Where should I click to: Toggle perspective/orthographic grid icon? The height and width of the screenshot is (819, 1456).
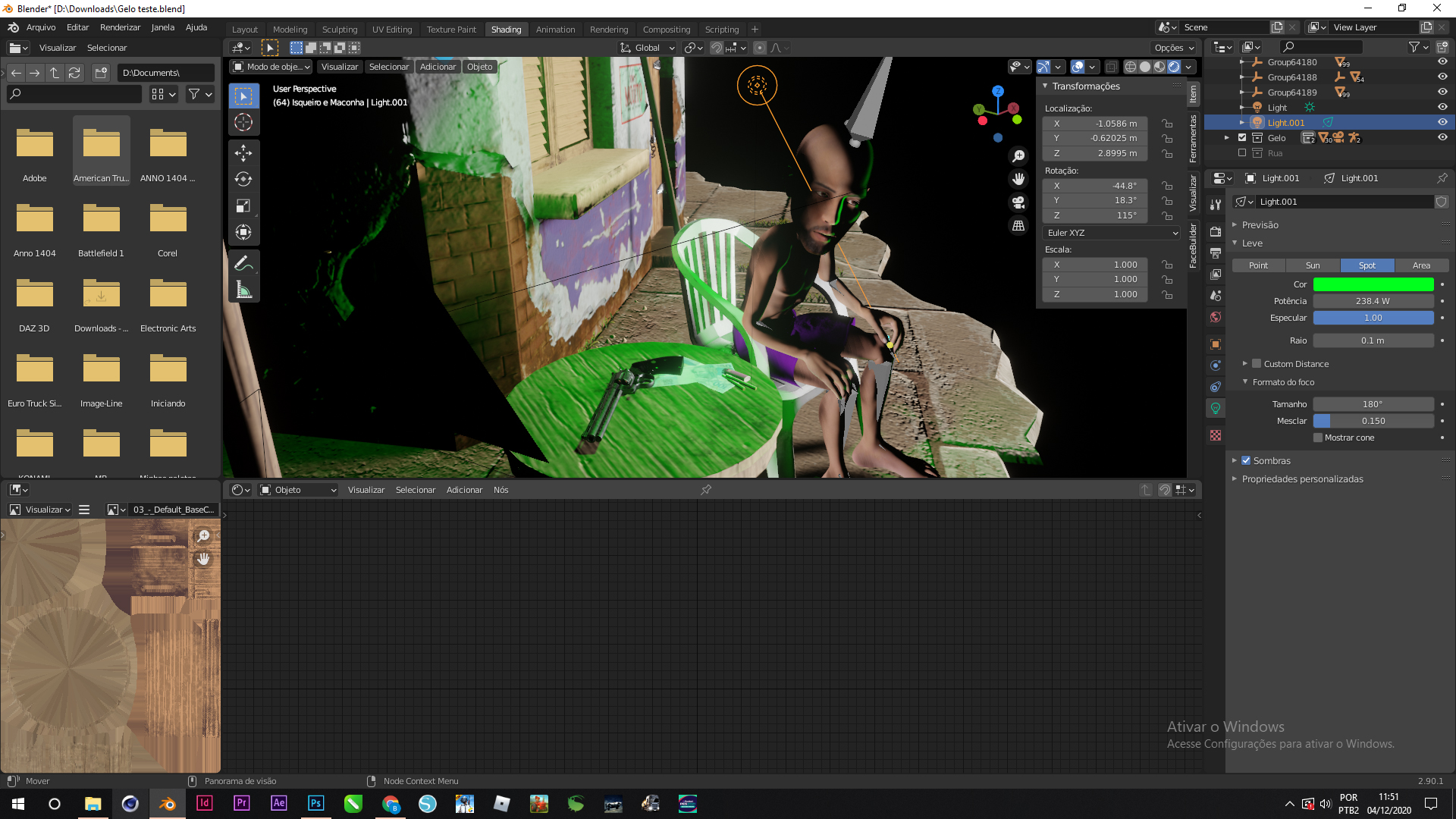click(x=1018, y=225)
